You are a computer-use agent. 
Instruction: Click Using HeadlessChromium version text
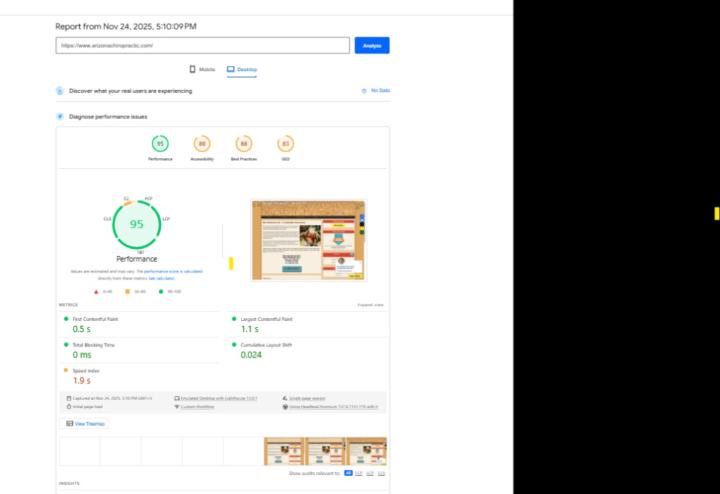coord(334,407)
